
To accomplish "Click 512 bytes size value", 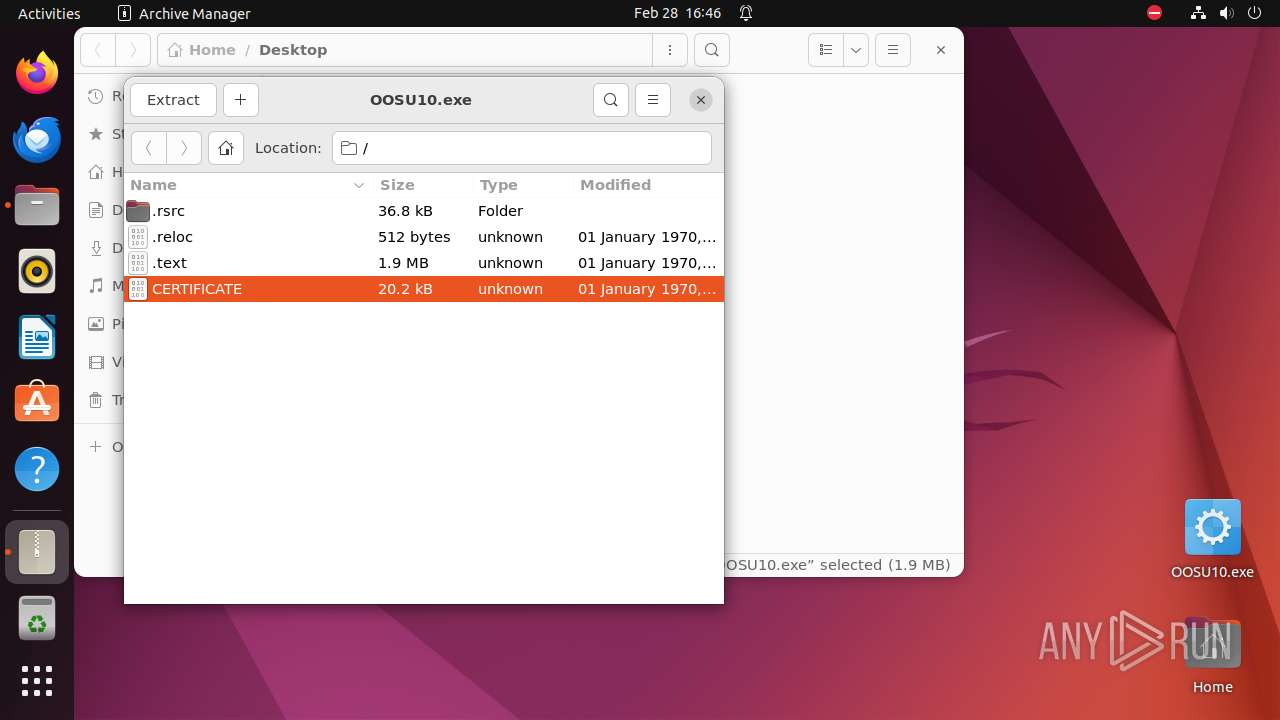I will [414, 237].
